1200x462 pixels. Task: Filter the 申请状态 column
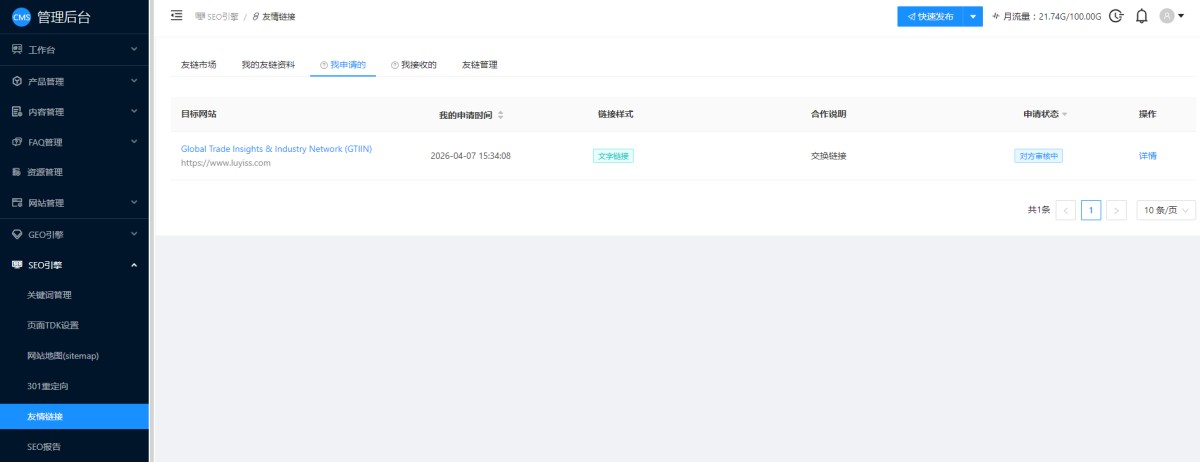coord(1064,115)
